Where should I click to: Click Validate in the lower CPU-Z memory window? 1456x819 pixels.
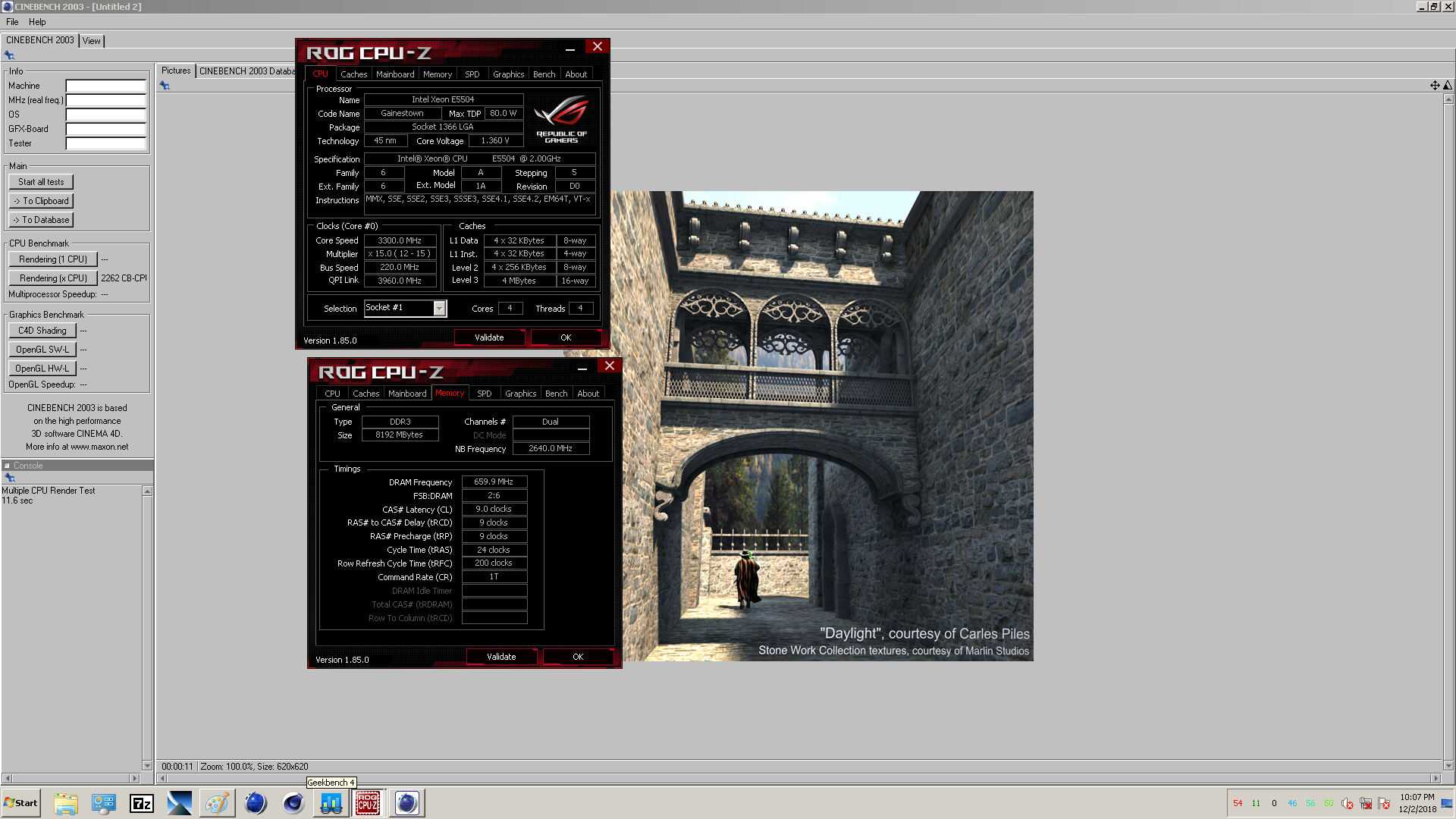click(x=501, y=657)
